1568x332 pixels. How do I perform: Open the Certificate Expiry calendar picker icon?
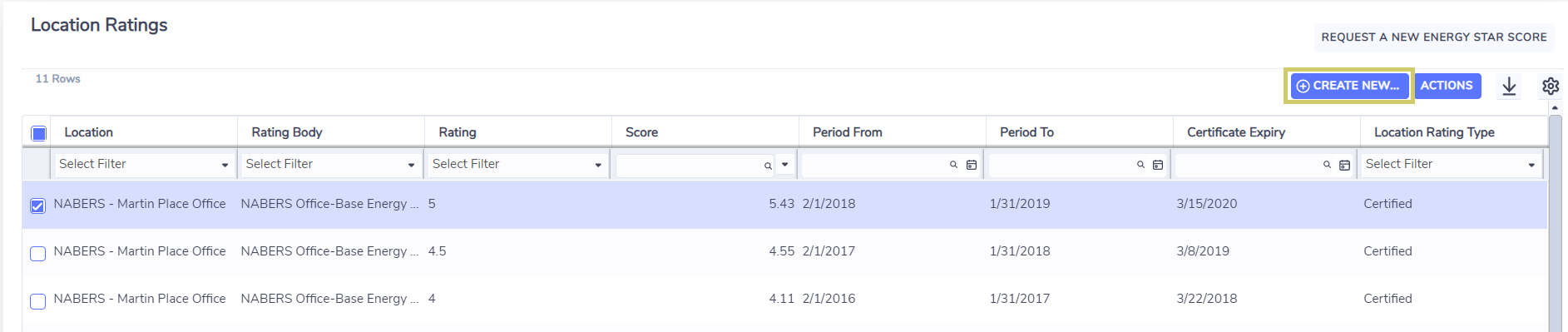pyautogui.click(x=1344, y=165)
